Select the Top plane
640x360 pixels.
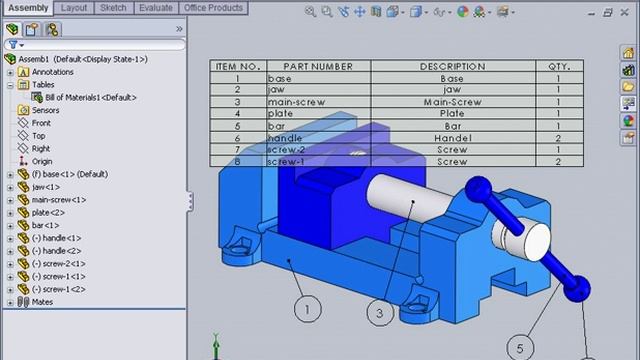pyautogui.click(x=38, y=136)
